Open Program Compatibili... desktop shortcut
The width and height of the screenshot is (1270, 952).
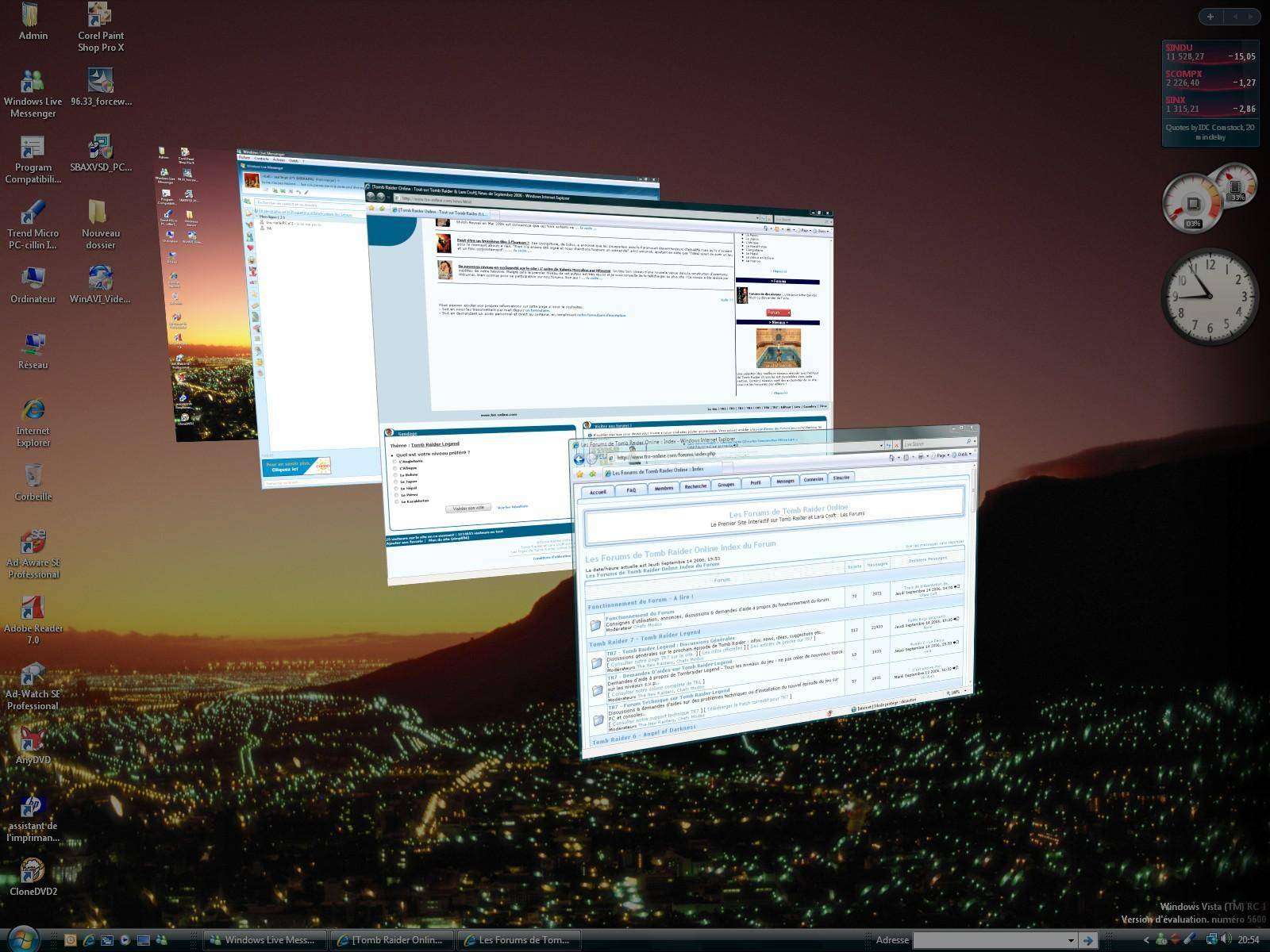[33, 159]
